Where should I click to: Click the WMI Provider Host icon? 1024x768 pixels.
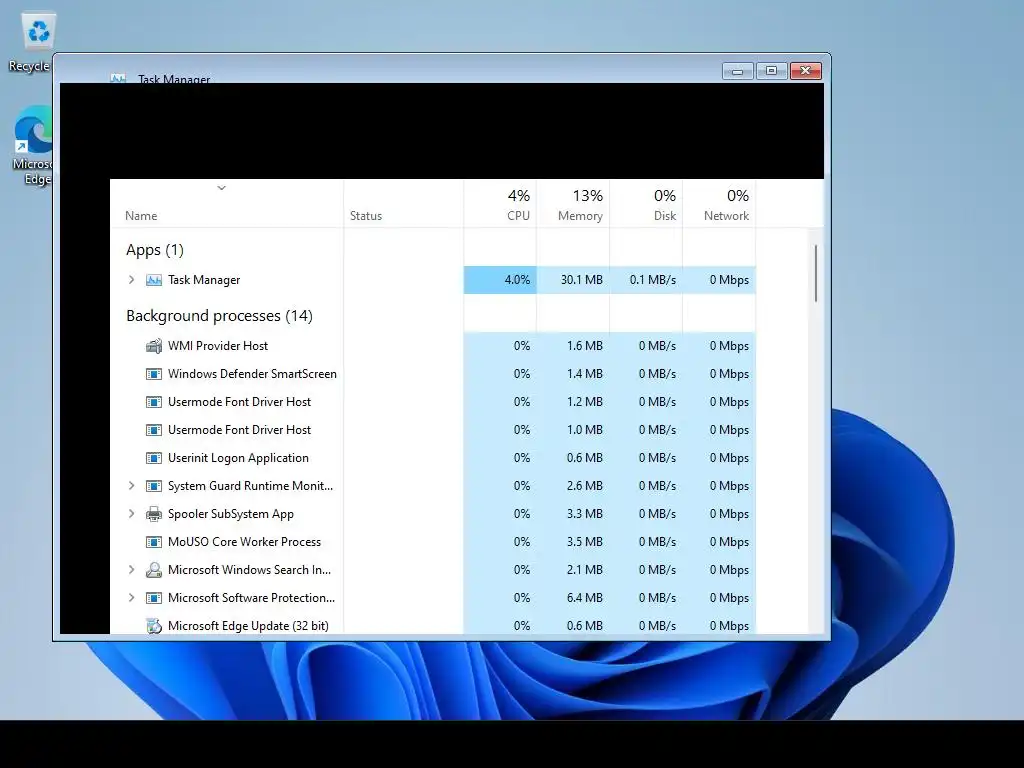coord(153,346)
